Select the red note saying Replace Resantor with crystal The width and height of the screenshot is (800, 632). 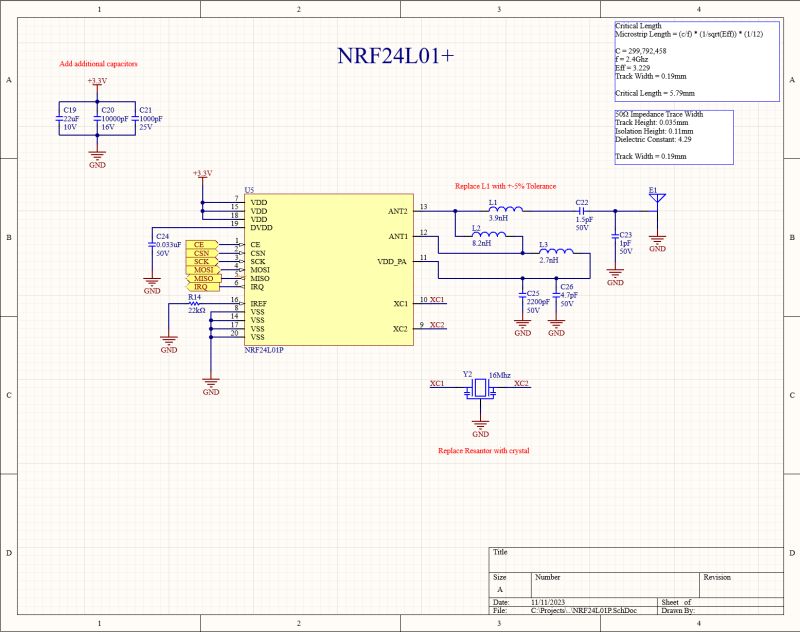click(x=483, y=449)
